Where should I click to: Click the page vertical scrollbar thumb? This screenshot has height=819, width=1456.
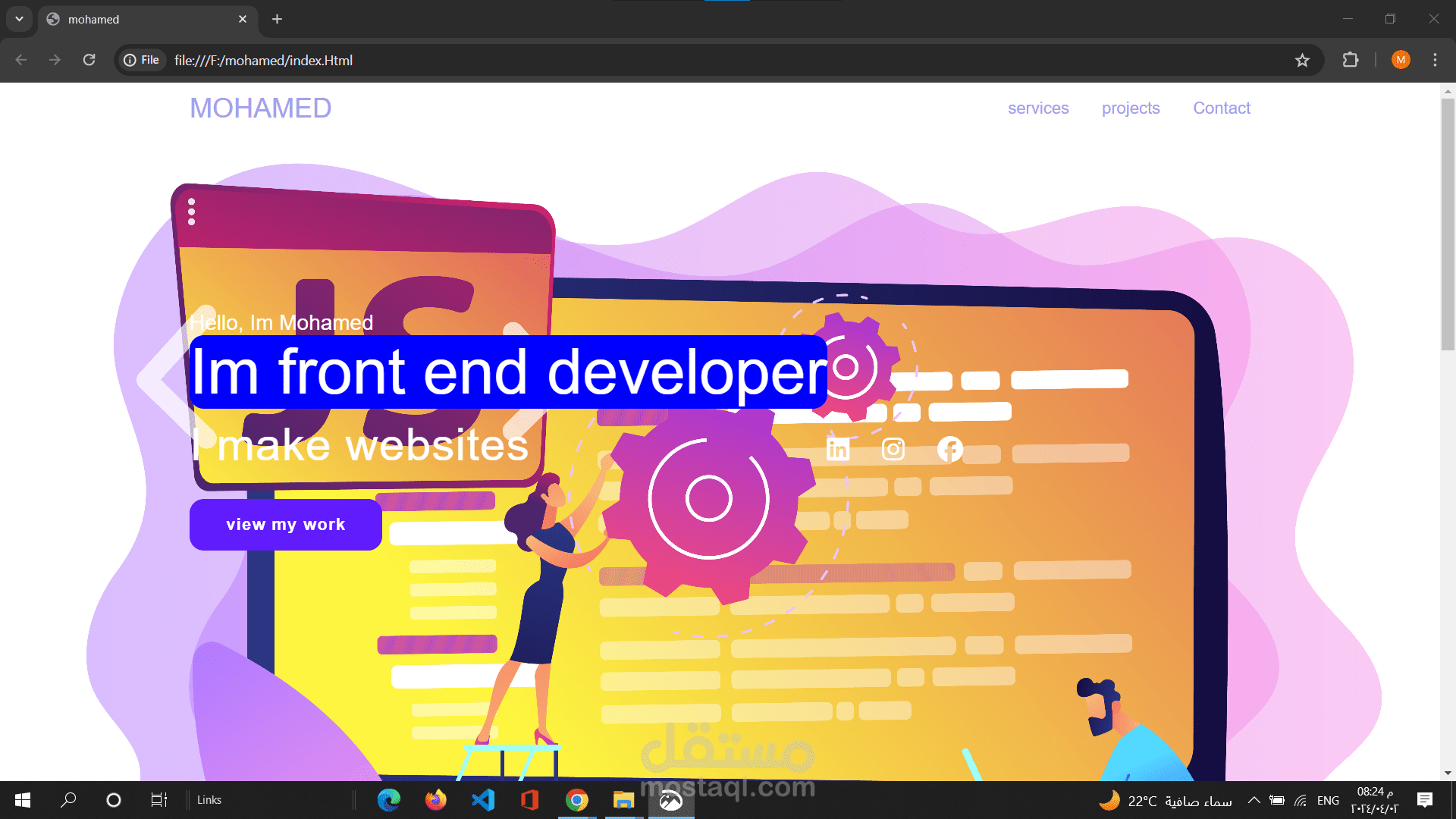pyautogui.click(x=1448, y=224)
